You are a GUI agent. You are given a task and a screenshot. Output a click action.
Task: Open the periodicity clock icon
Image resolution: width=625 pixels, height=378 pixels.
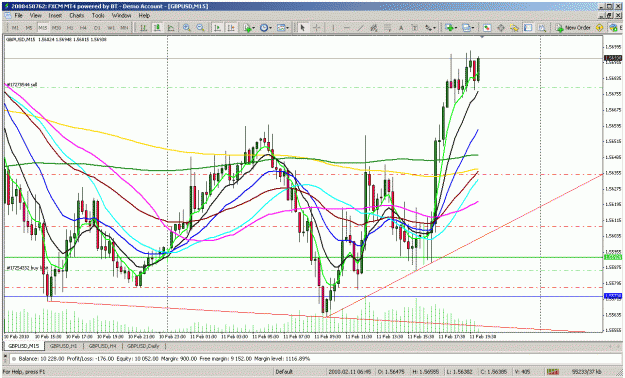(x=264, y=28)
